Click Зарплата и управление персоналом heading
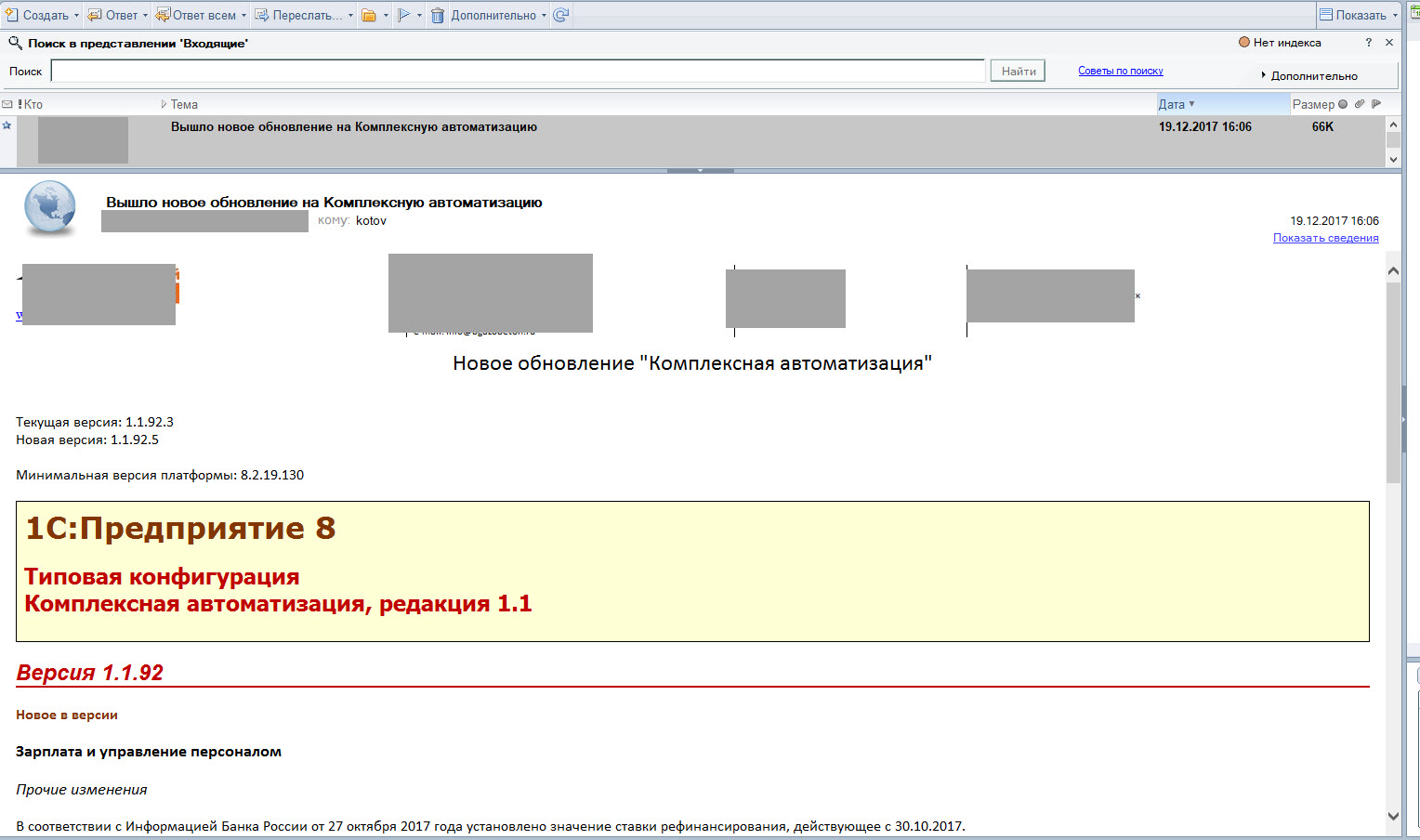This screenshot has height=840, width=1420. (149, 752)
